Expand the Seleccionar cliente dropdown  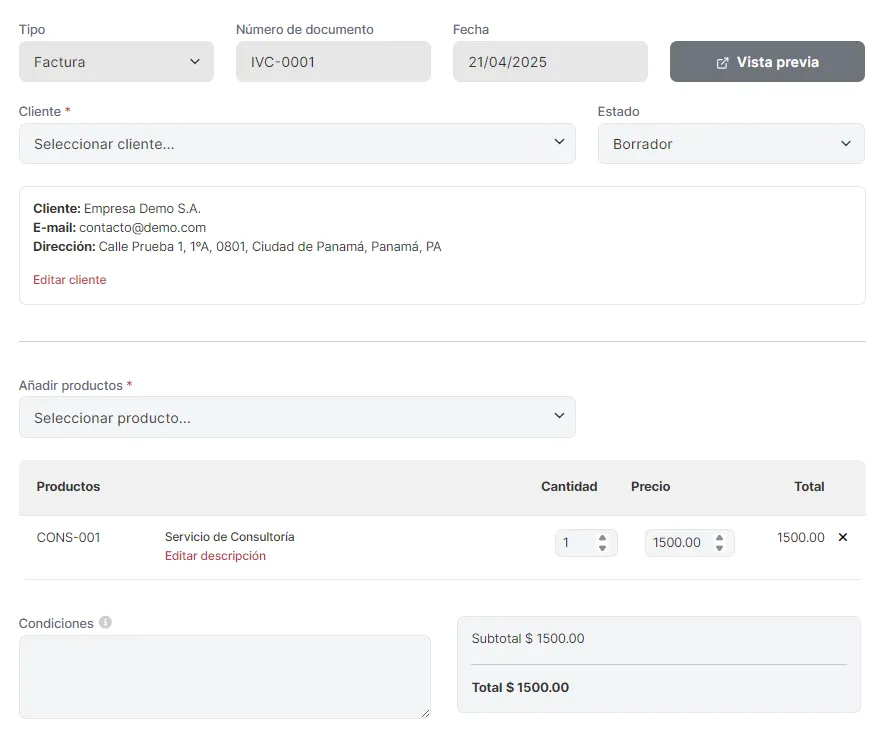(297, 144)
